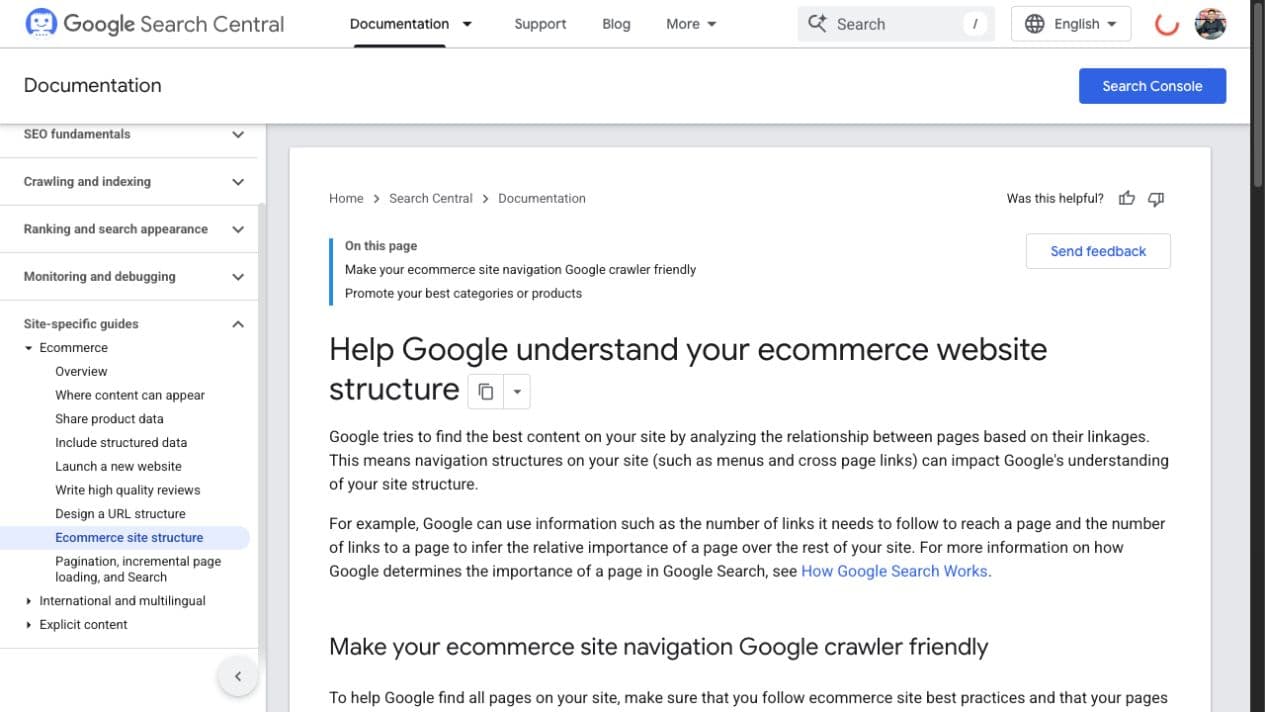Click the Documentation header title

92,86
